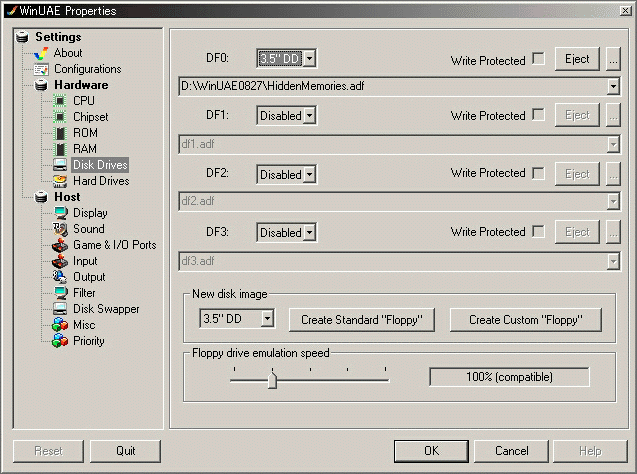Viewport: 637px width, 474px height.
Task: Click the CPU chip icon in Hardware tree
Action: (x=61, y=101)
